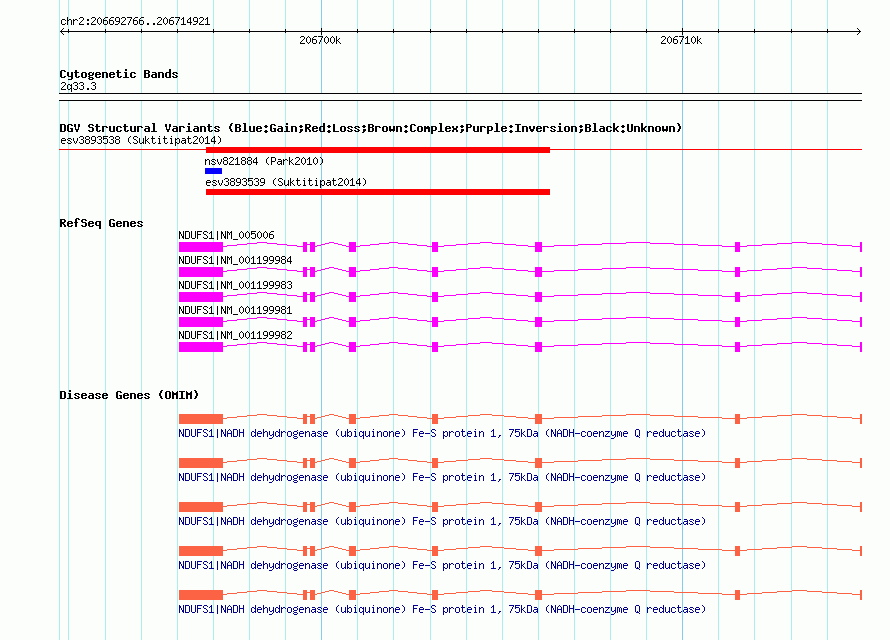
Task: Click the red loss bar of esv3893539
Action: pos(377,192)
